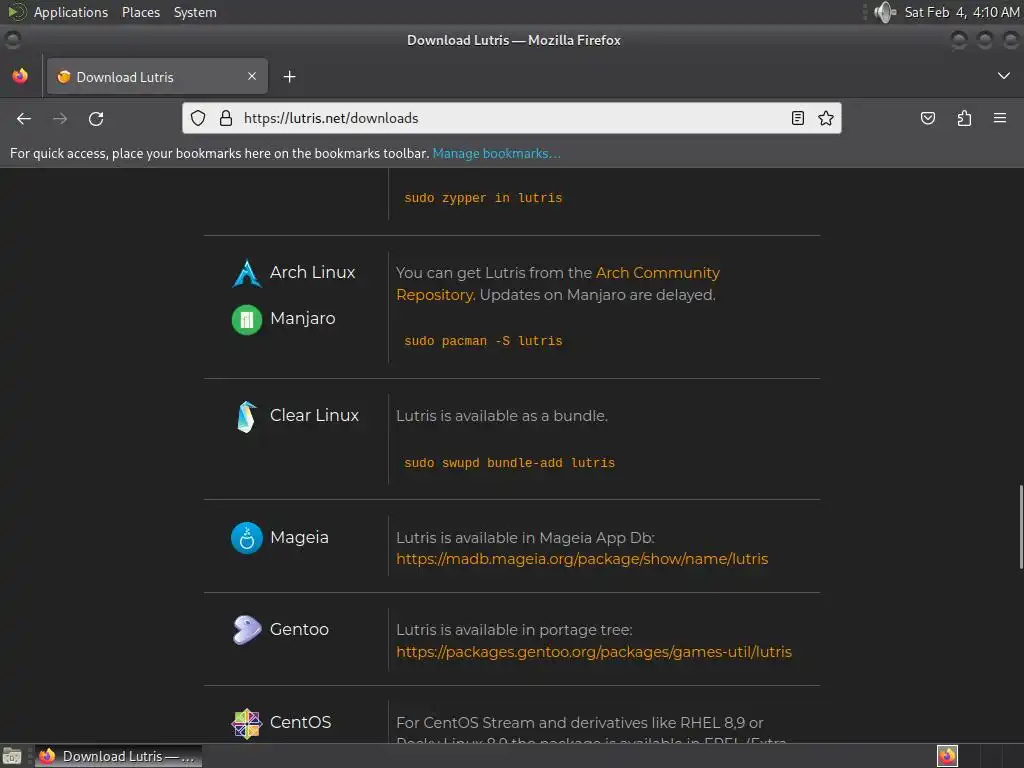
Task: Click the Forward navigation arrow
Action: pyautogui.click(x=60, y=118)
